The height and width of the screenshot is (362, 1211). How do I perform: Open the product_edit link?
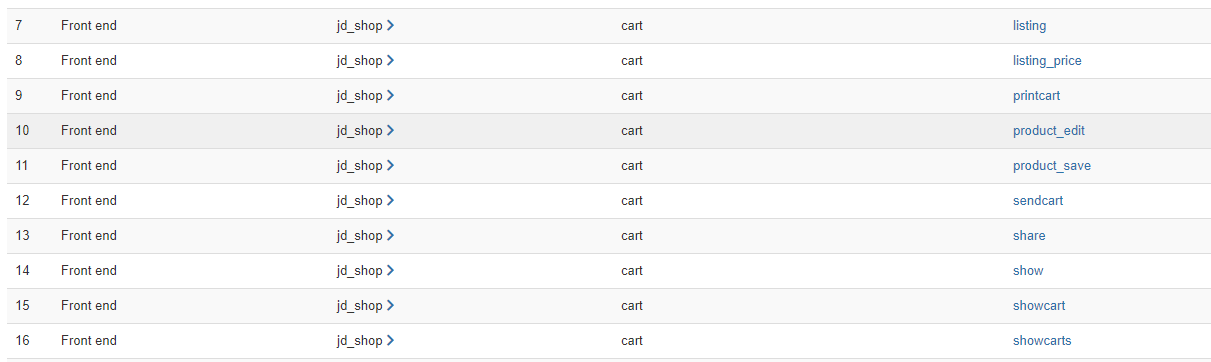[x=1049, y=131]
